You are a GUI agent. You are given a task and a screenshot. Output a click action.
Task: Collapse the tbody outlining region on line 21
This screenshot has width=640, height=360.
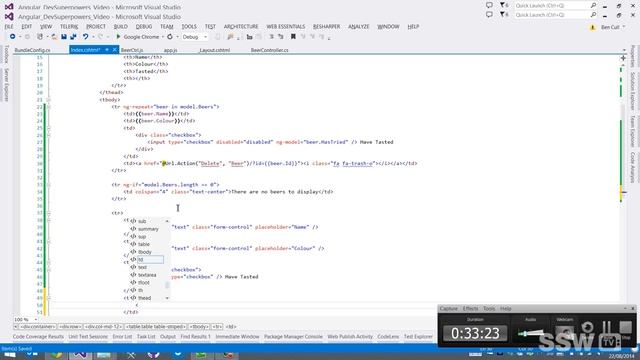[49, 100]
